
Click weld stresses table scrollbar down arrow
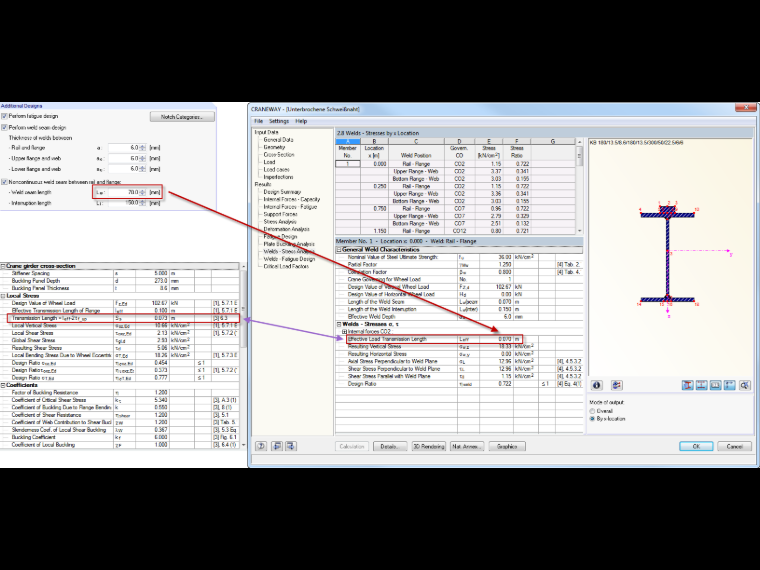(579, 231)
